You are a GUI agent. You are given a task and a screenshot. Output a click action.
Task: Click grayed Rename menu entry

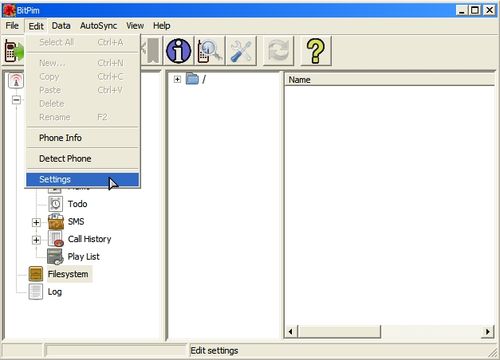pos(83,117)
